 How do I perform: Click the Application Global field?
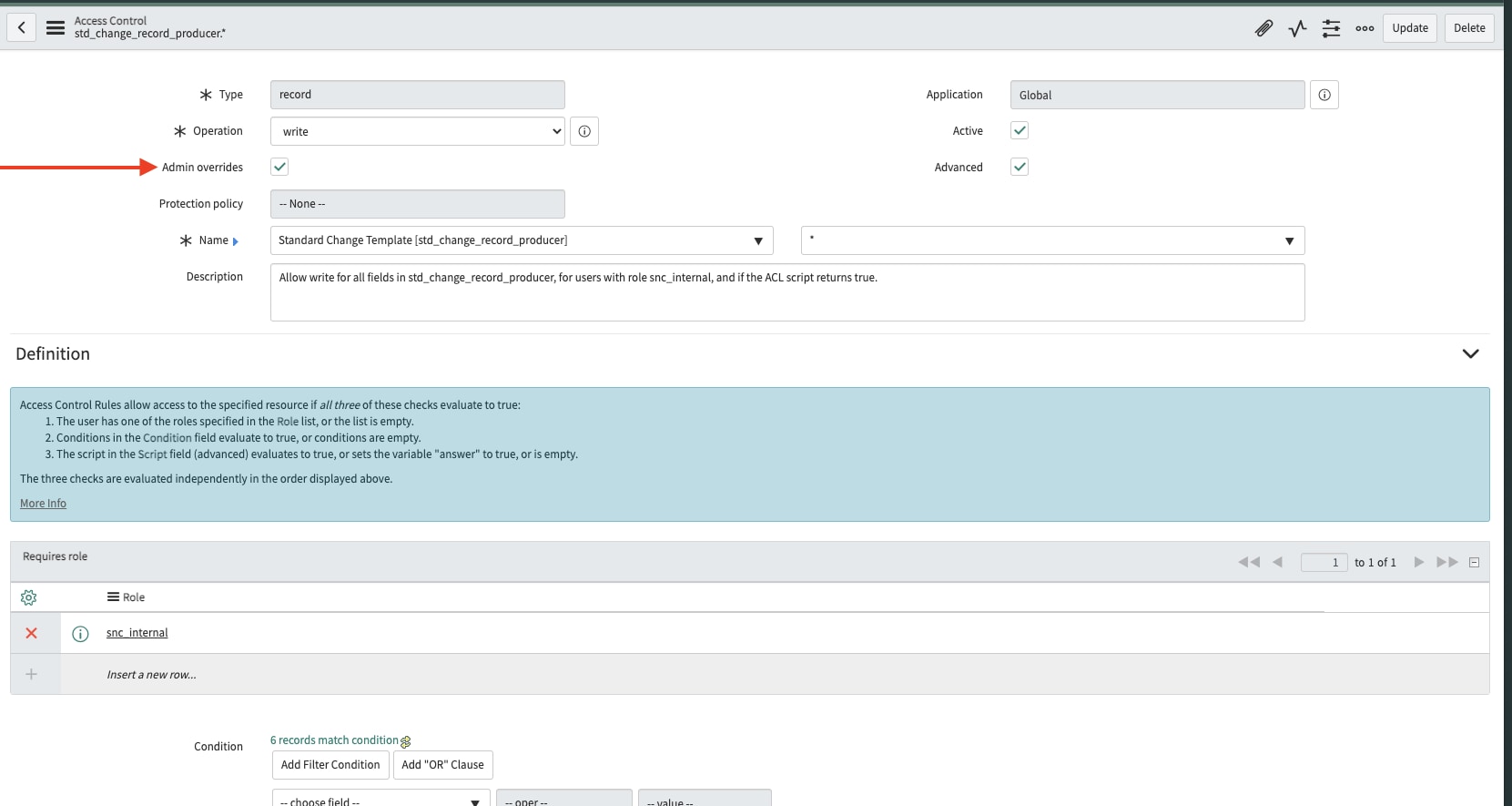pyautogui.click(x=1158, y=95)
